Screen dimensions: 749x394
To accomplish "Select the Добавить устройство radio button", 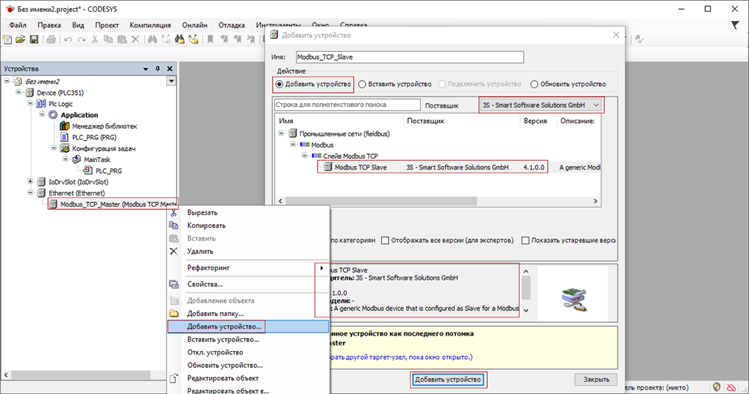I will point(279,85).
